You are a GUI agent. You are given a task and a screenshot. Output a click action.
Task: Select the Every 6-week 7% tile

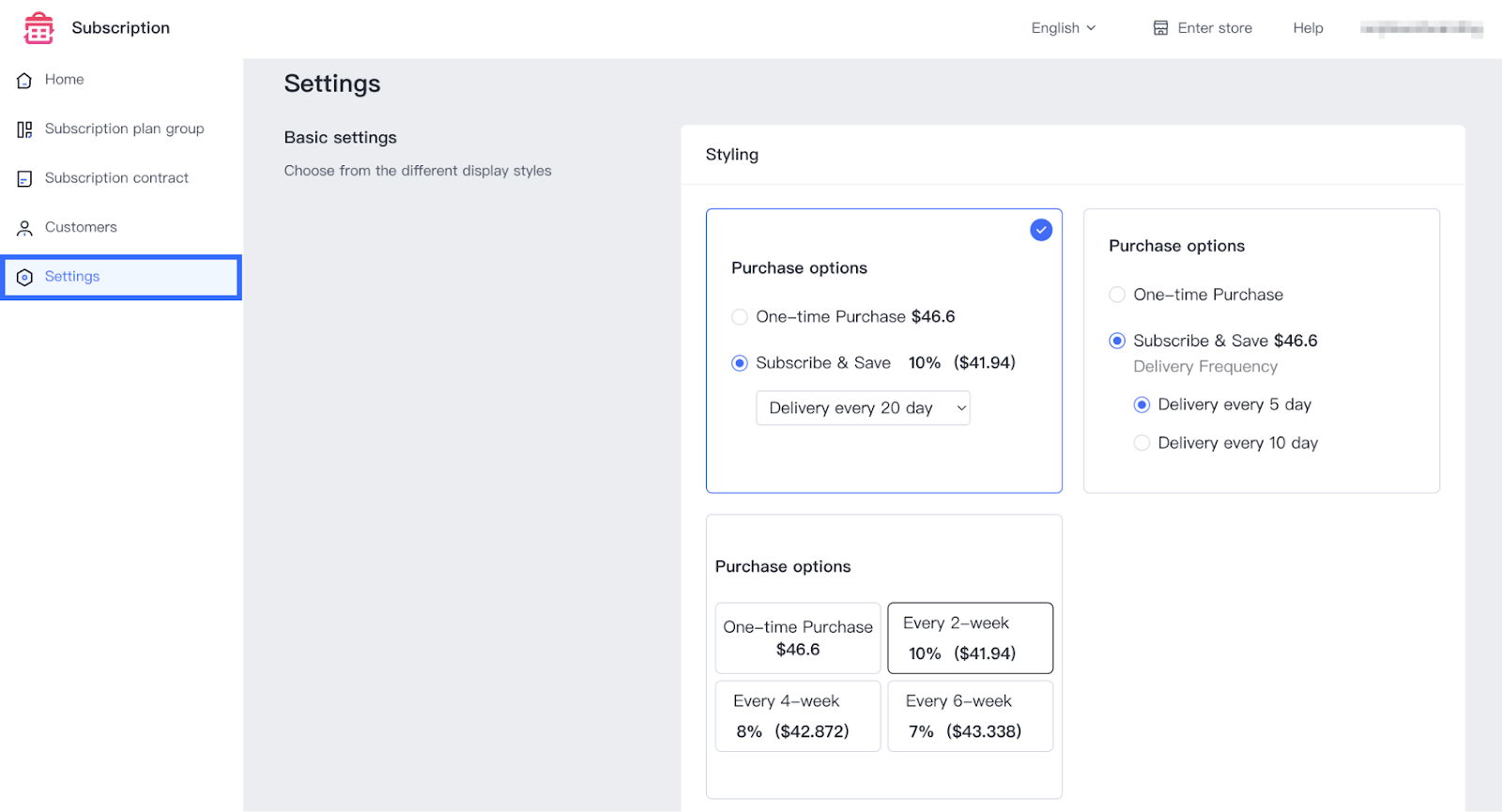tap(971, 716)
